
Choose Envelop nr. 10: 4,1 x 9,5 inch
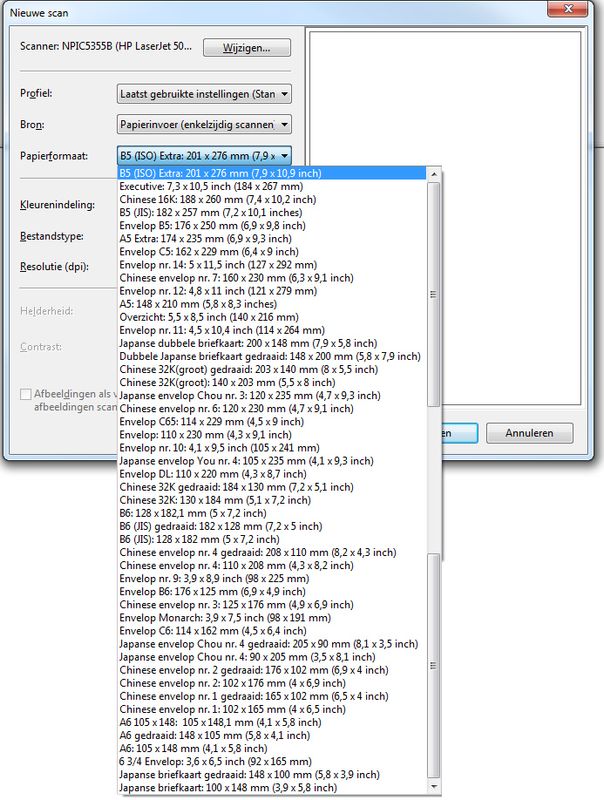pos(272,447)
